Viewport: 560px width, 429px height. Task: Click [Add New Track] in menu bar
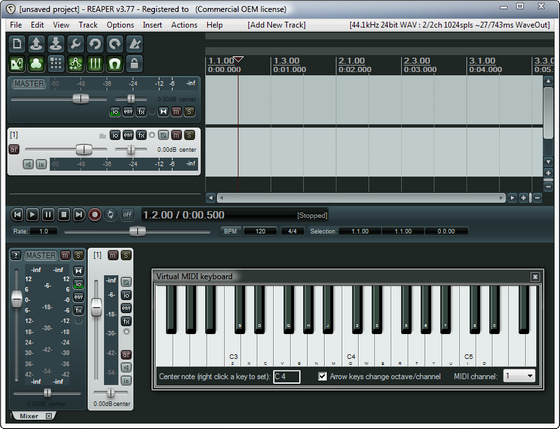click(276, 25)
